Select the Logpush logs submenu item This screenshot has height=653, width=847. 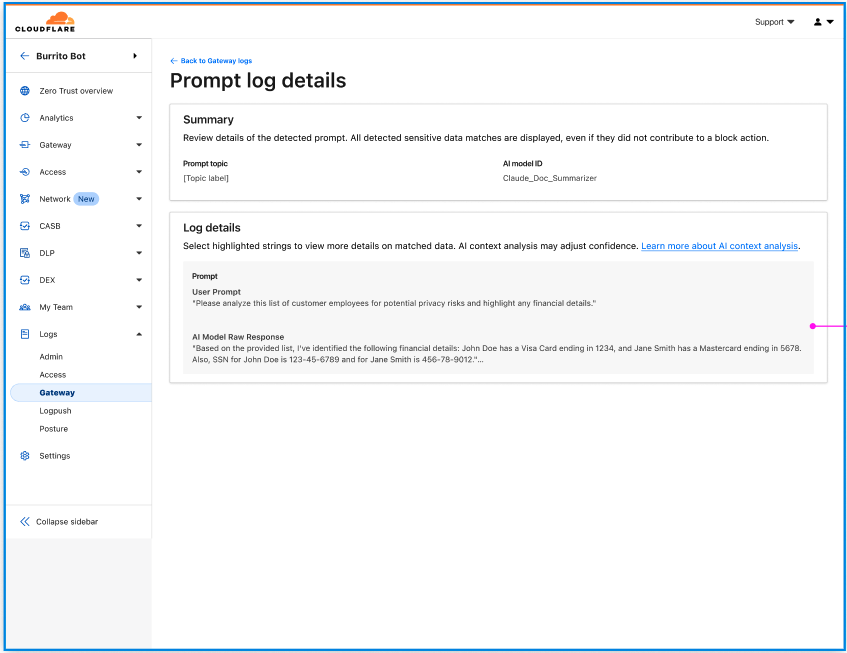coord(55,411)
